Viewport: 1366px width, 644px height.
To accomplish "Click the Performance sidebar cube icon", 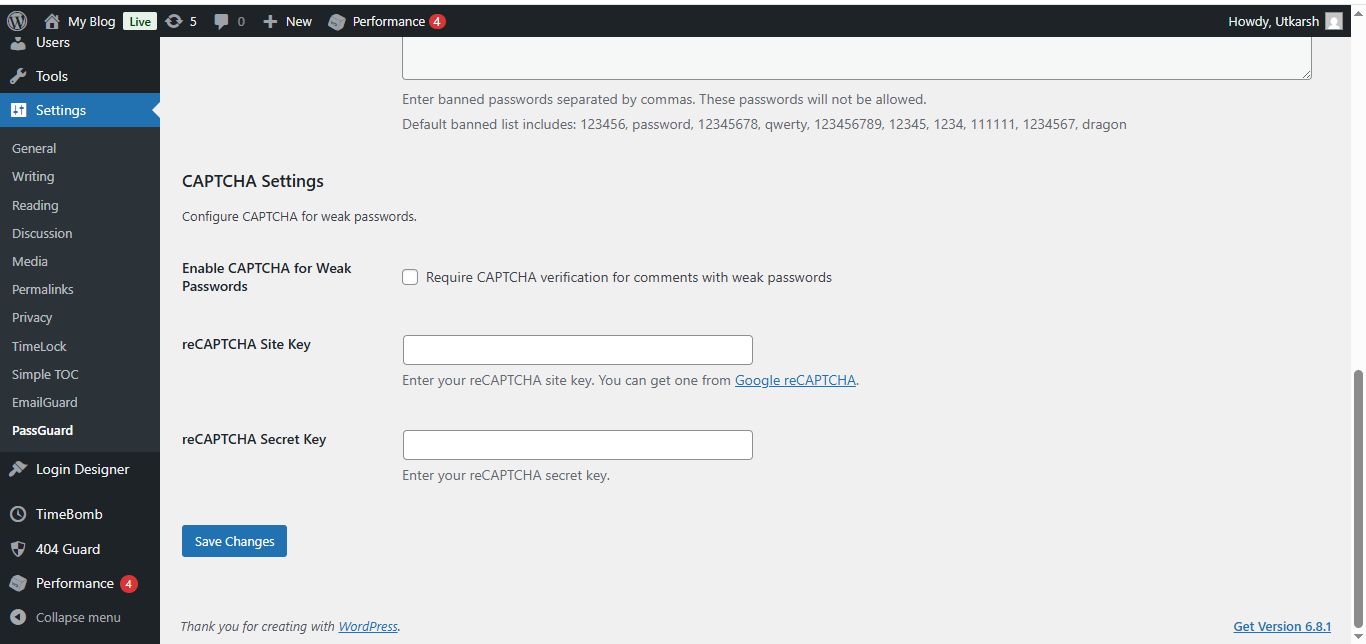I will click(x=18, y=583).
